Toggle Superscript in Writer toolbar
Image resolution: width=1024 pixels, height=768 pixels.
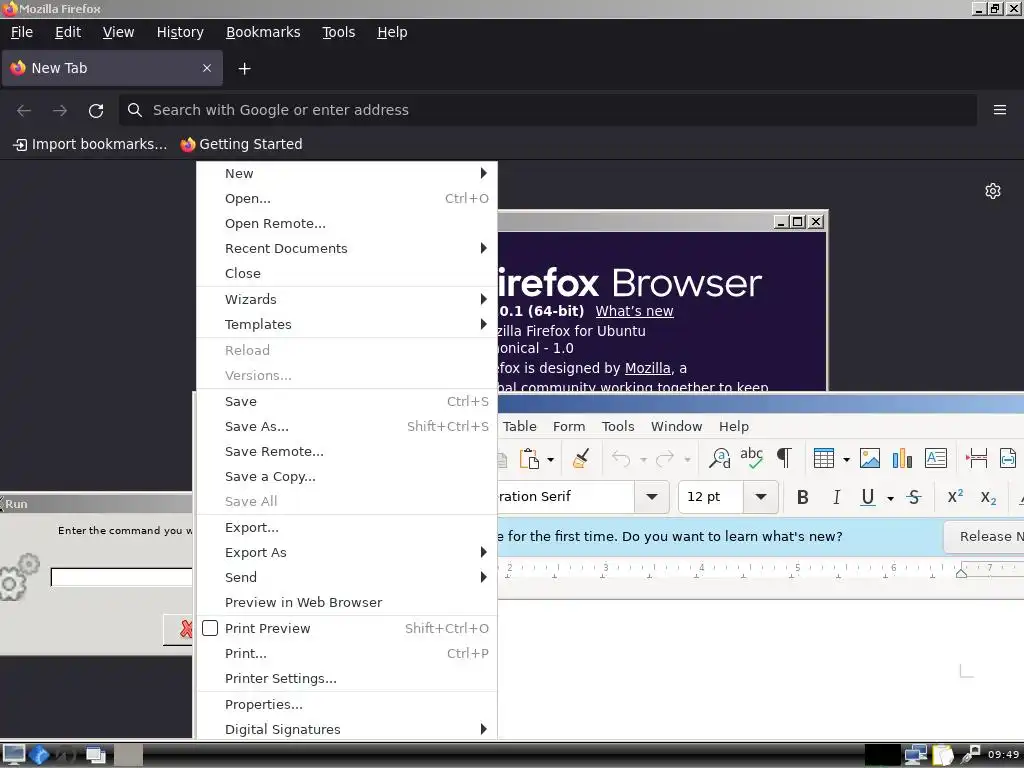[x=955, y=497]
